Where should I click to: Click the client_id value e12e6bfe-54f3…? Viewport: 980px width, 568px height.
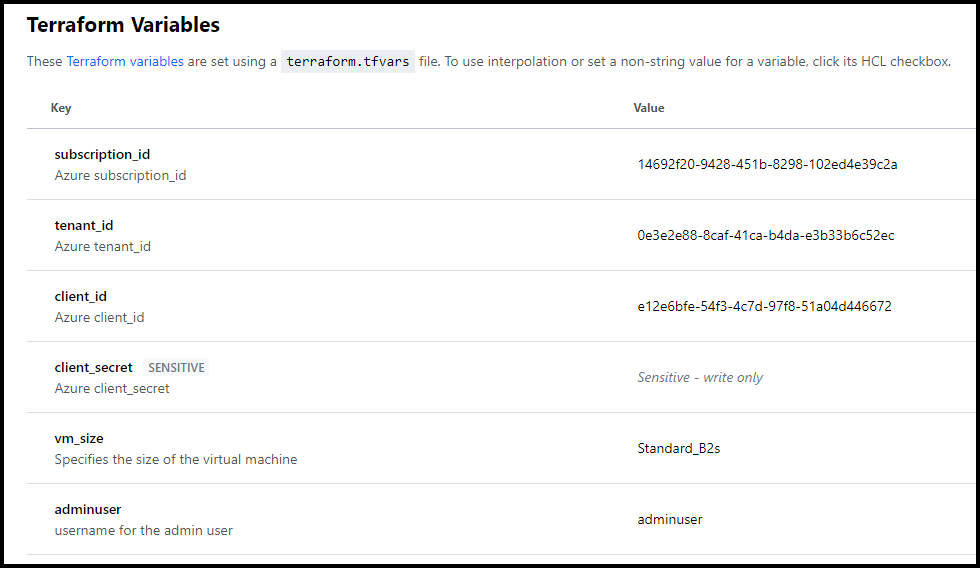point(764,307)
